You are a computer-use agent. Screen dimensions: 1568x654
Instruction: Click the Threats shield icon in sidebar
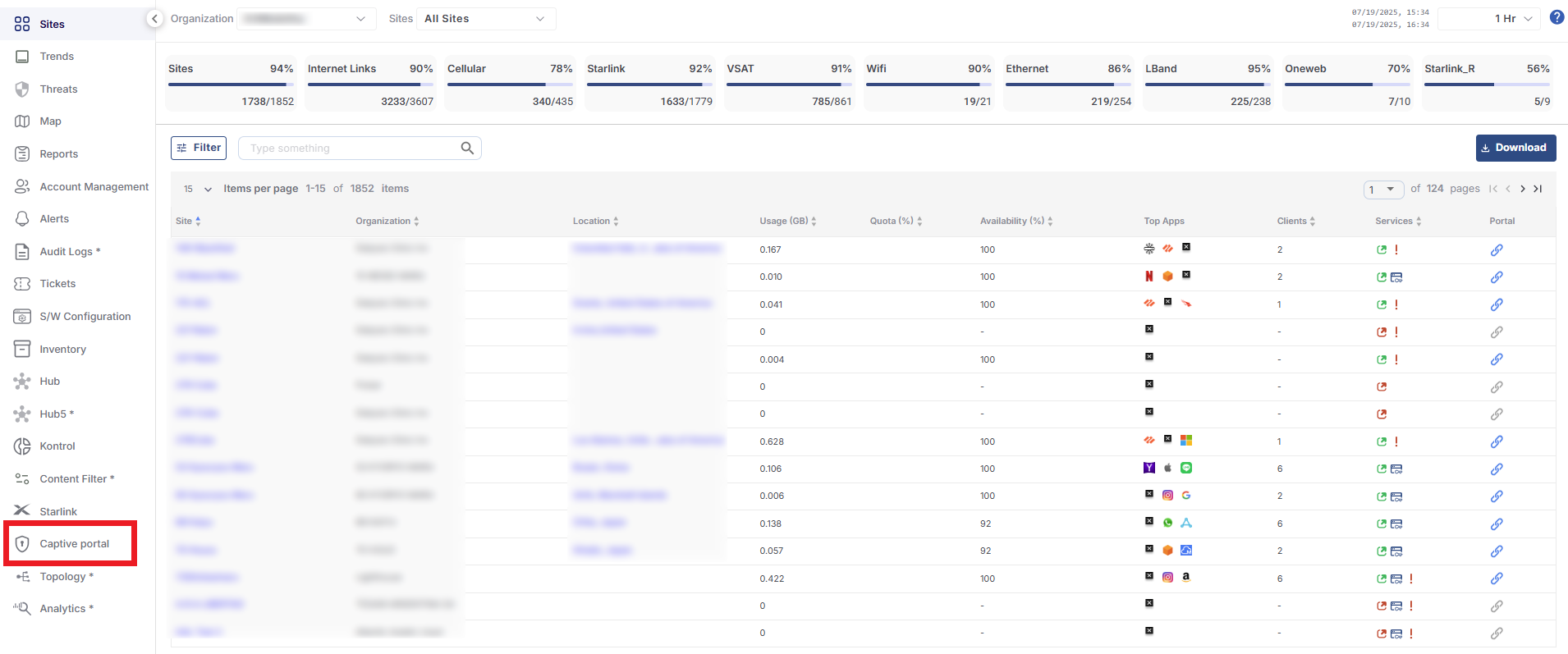[x=22, y=89]
